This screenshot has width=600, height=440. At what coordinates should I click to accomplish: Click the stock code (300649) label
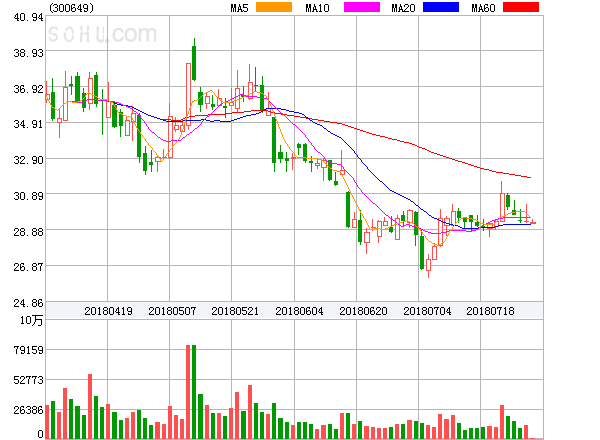pos(71,8)
